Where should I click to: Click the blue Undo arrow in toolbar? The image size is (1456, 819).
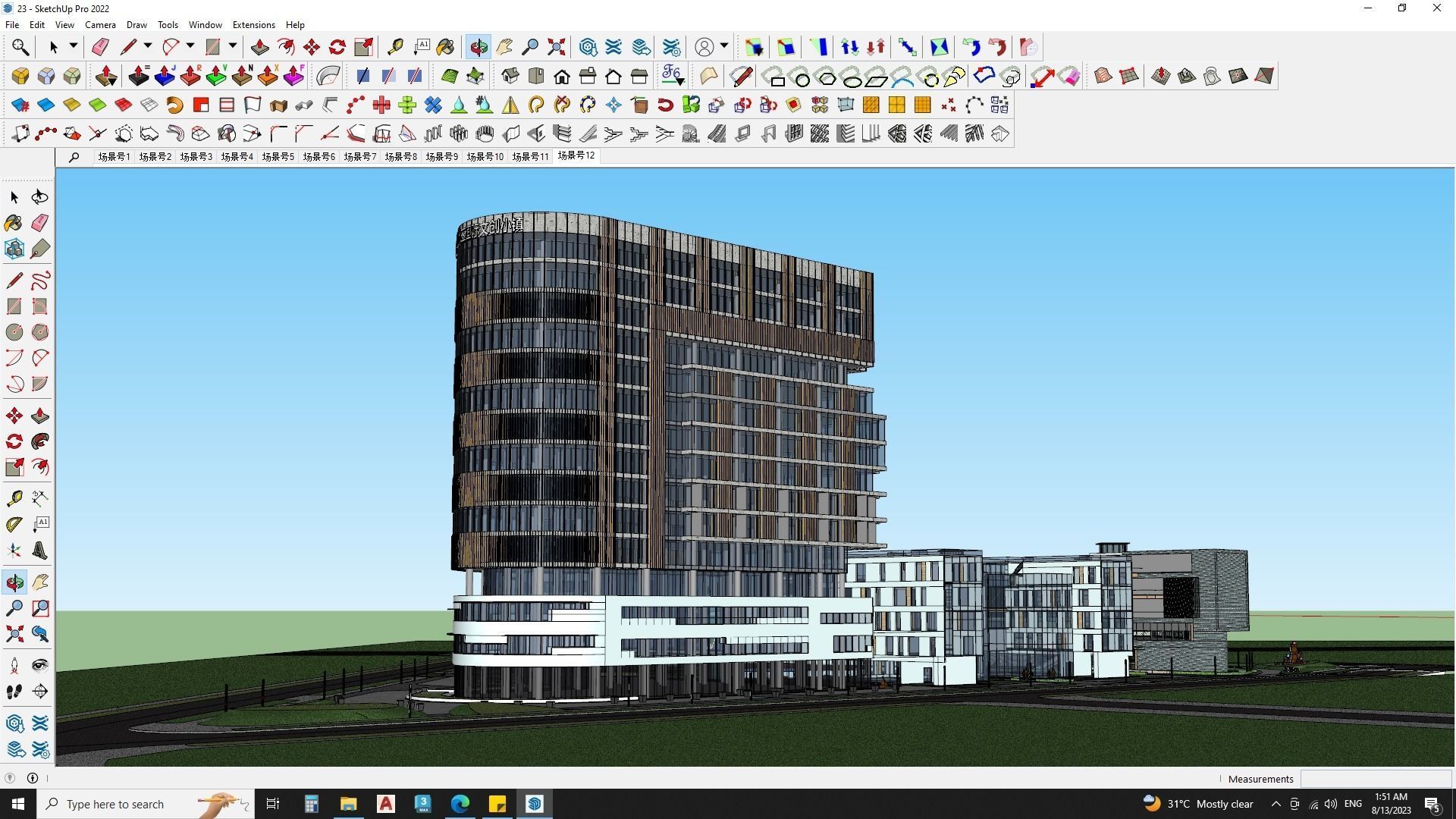tap(971, 47)
